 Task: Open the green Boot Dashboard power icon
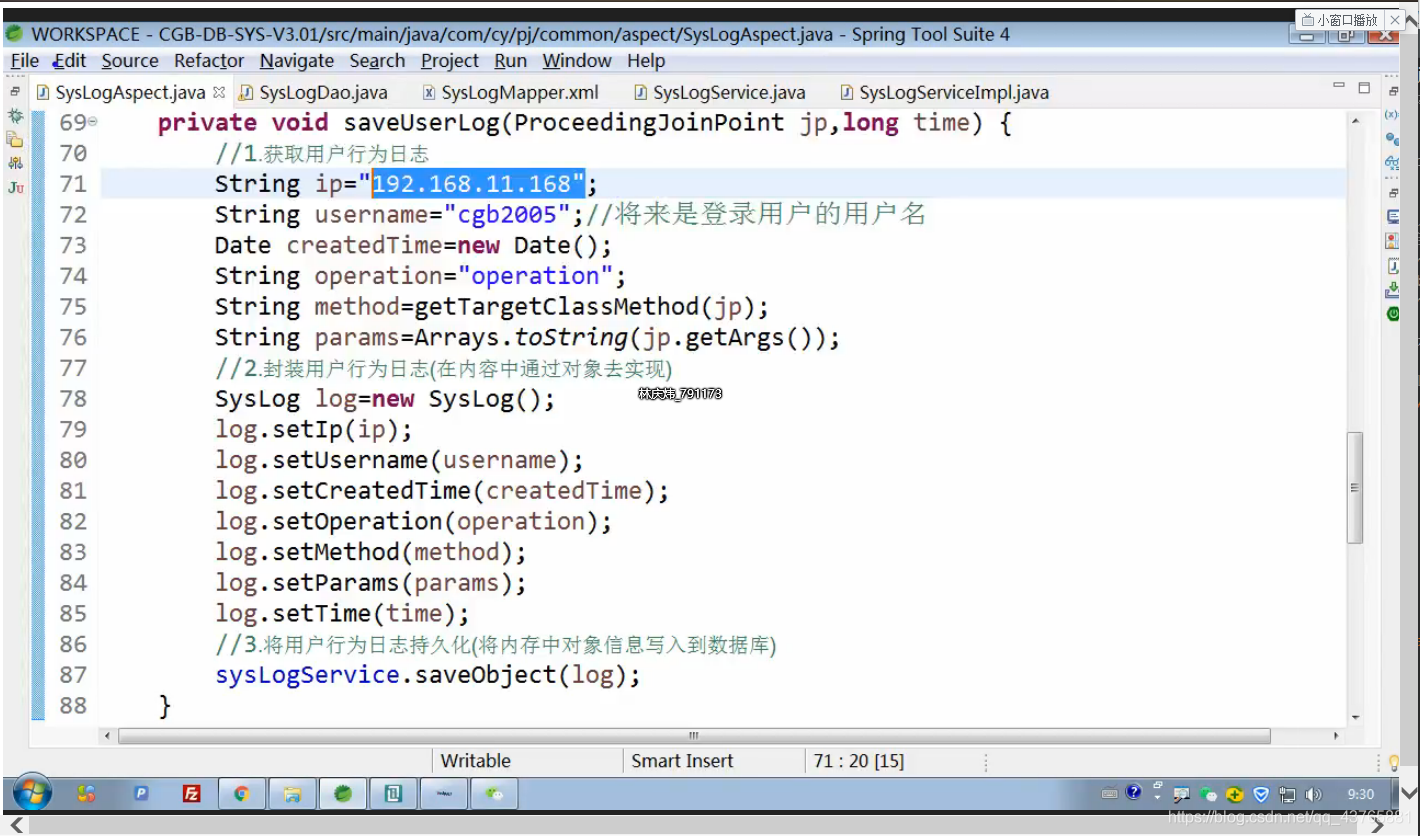(1393, 314)
